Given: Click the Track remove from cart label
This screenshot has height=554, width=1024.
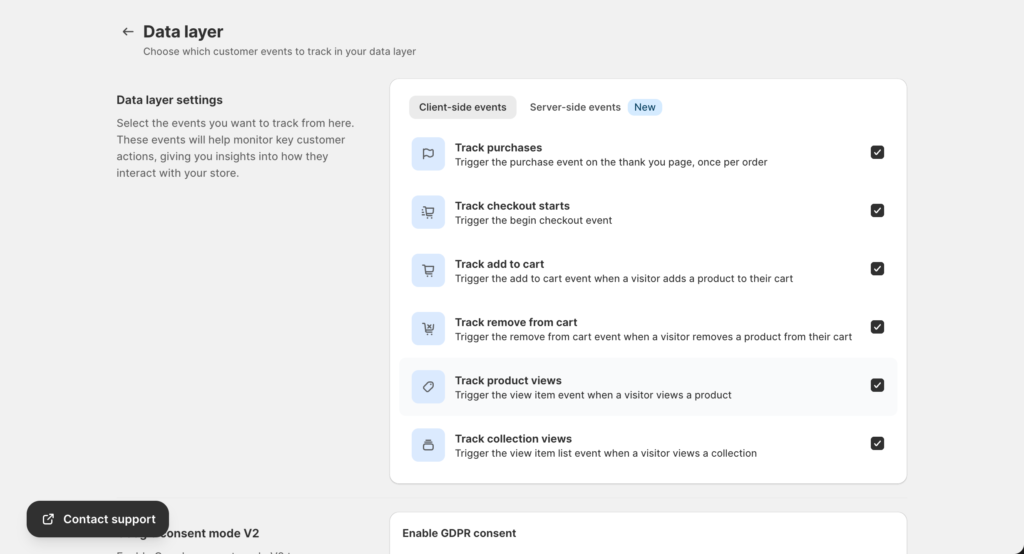Looking at the screenshot, I should (x=516, y=322).
